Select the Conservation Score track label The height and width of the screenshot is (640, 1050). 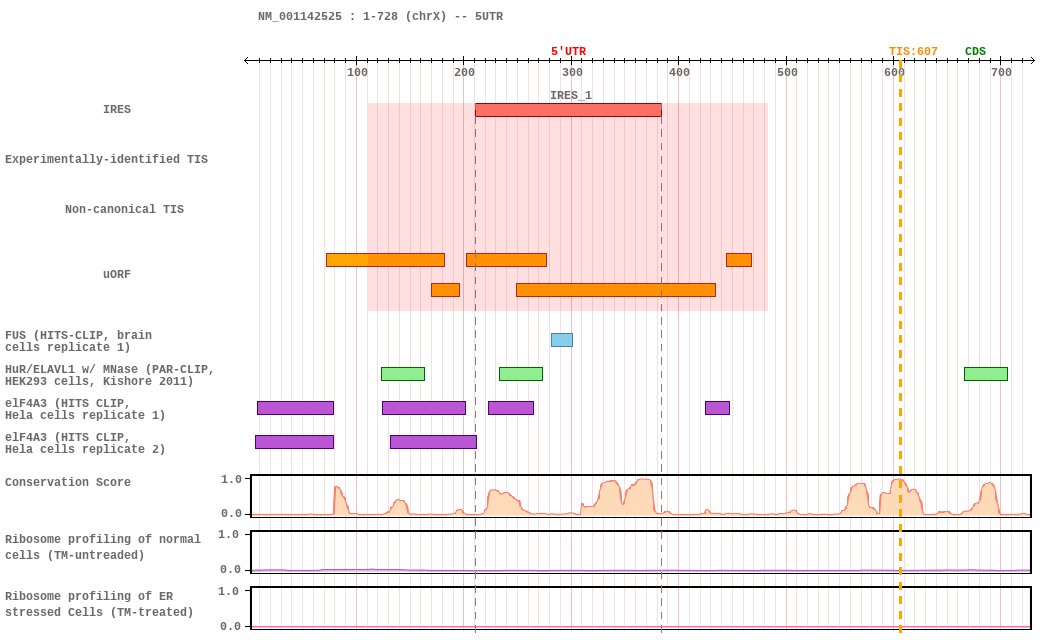coord(68,482)
